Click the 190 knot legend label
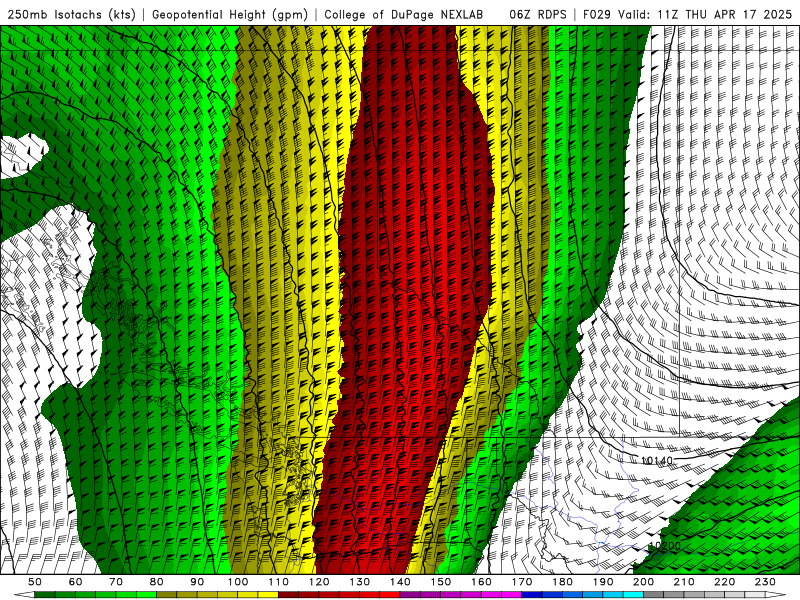Viewport: 800px width, 600px height. (x=603, y=582)
